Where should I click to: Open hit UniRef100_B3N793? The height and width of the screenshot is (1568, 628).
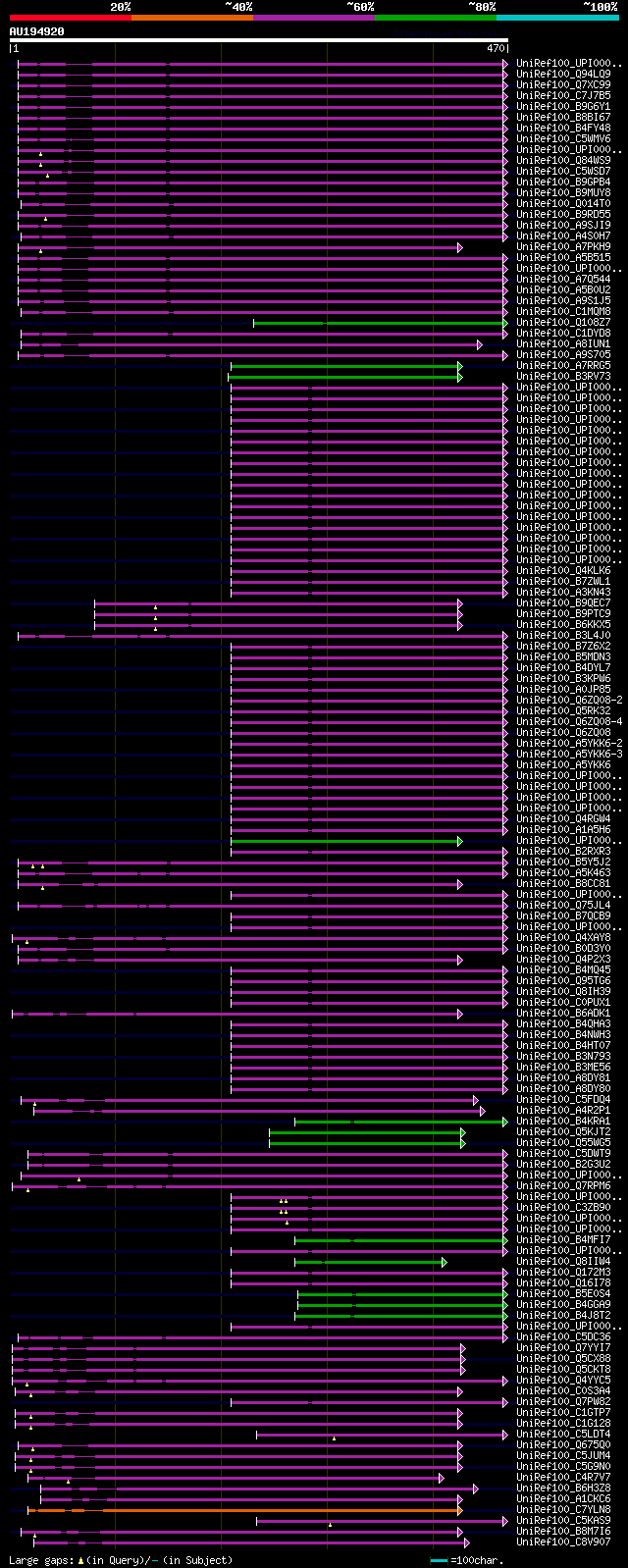coord(563,1056)
